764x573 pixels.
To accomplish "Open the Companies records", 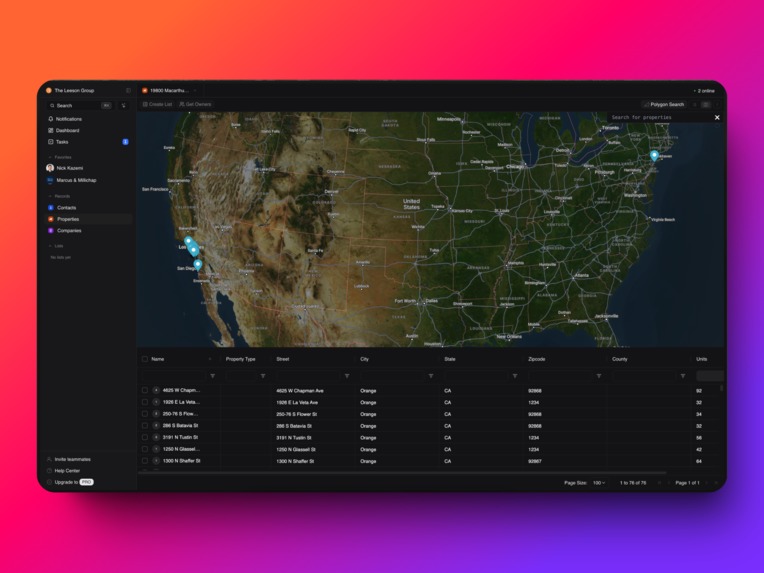I will pos(65,230).
